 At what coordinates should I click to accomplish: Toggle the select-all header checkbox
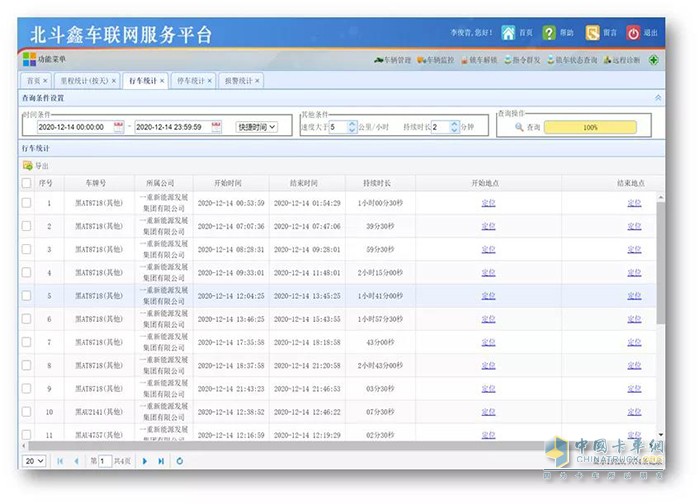click(x=27, y=183)
